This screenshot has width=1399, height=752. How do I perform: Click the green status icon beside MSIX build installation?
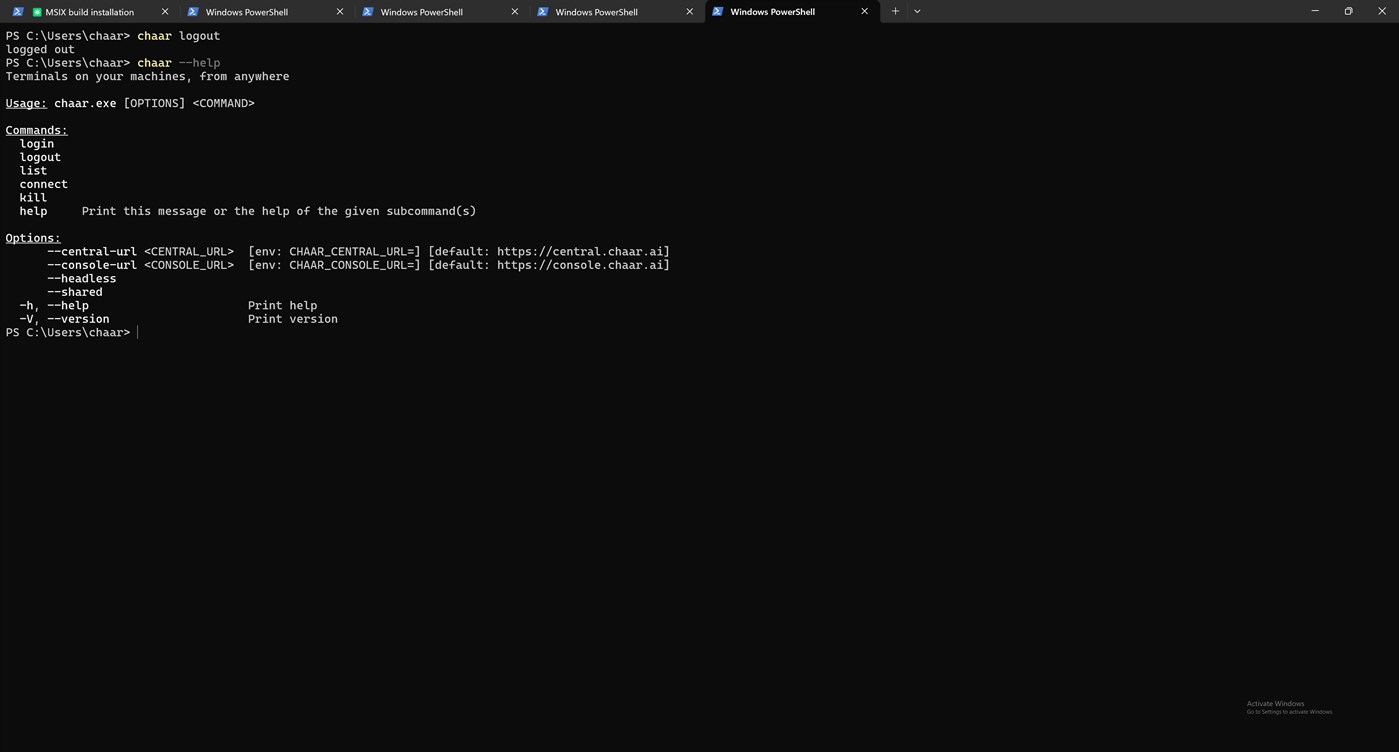pyautogui.click(x=37, y=12)
